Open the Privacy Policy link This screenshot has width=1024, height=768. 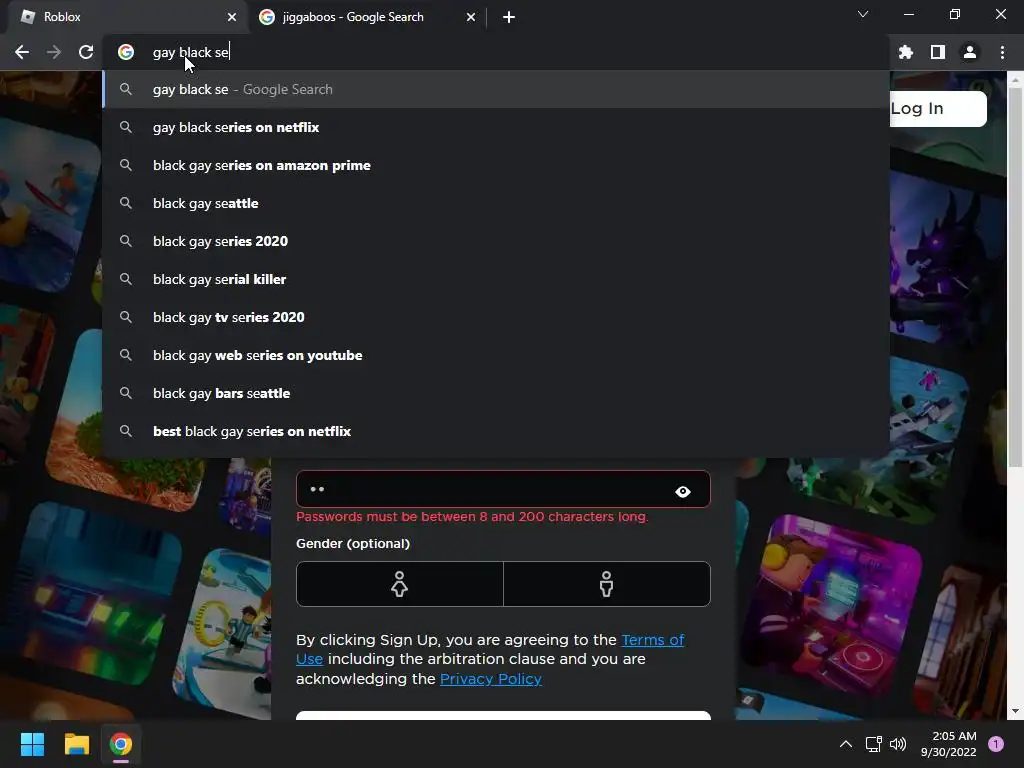490,679
